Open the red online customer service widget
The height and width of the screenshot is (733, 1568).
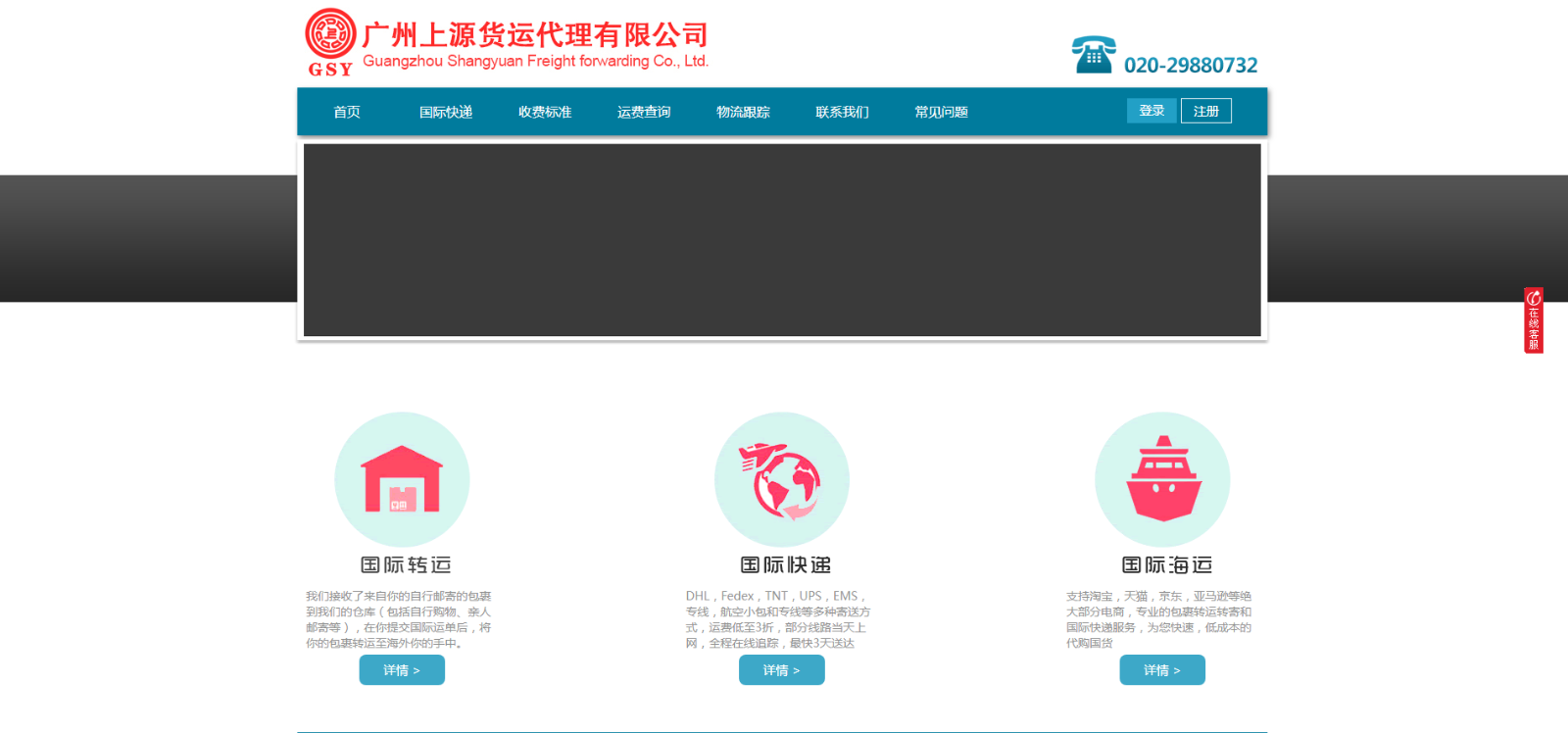click(x=1533, y=320)
